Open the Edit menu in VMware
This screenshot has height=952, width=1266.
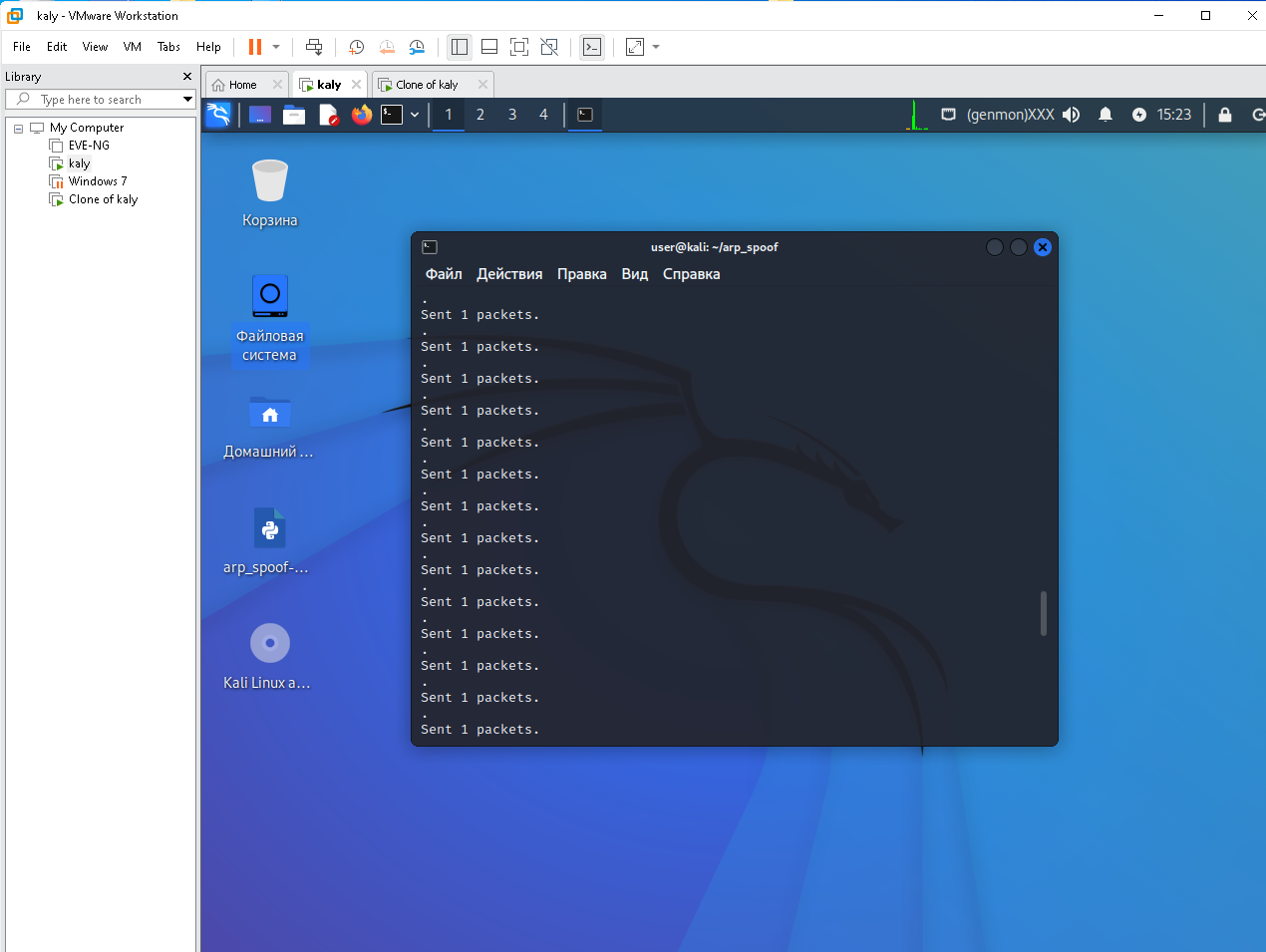[57, 47]
